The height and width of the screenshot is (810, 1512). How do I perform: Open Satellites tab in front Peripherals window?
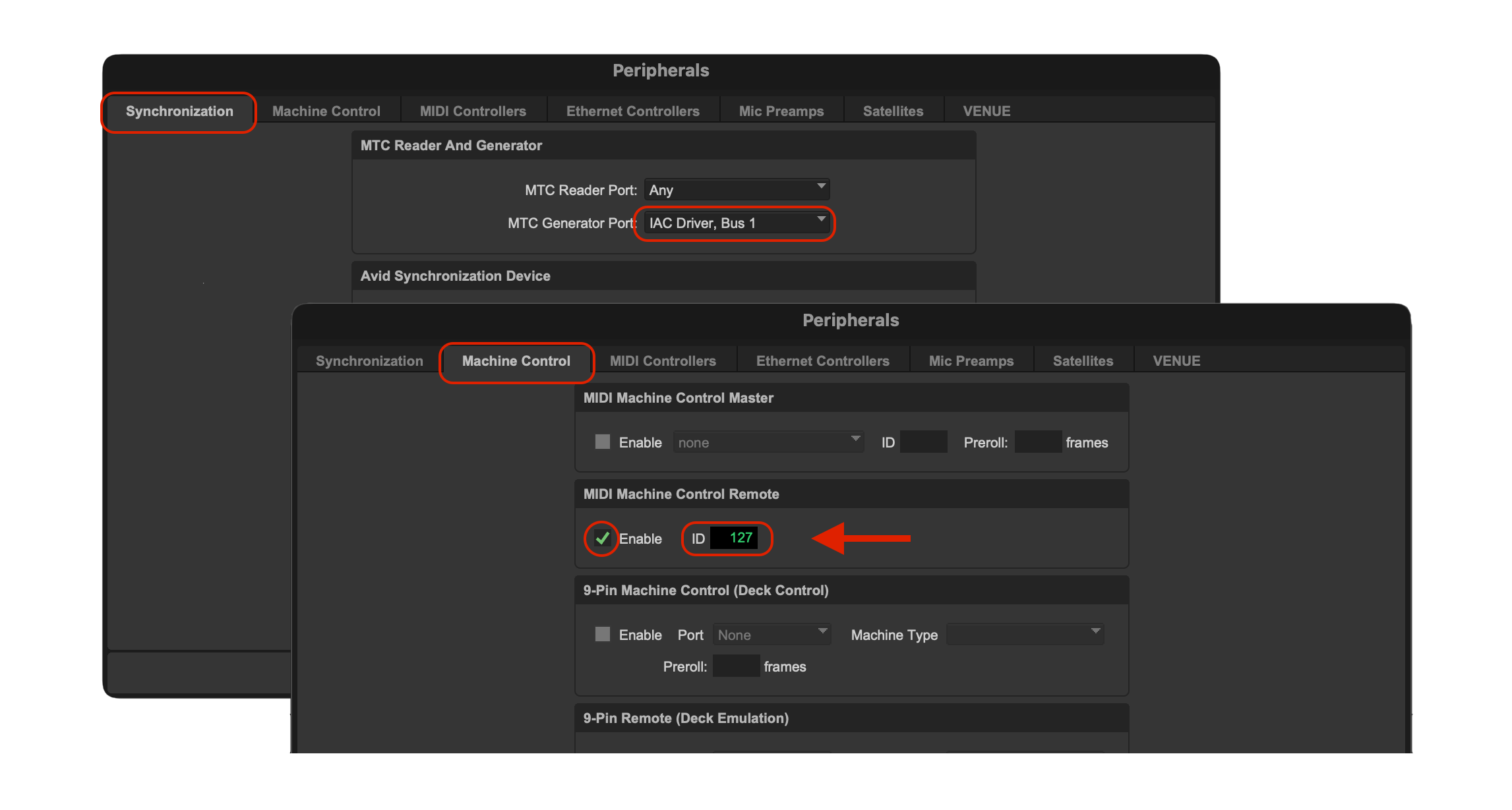pyautogui.click(x=1083, y=361)
